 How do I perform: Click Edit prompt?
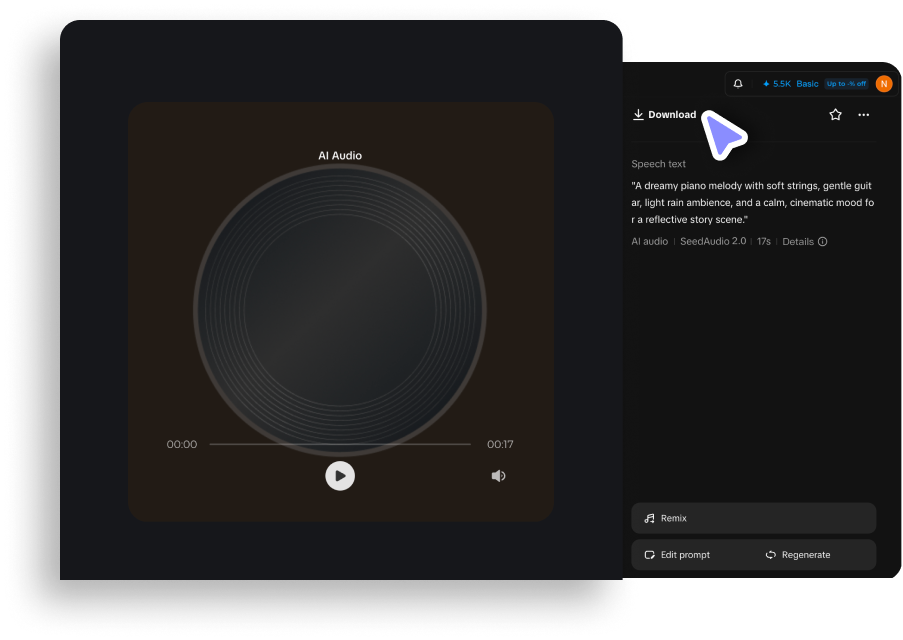click(677, 555)
